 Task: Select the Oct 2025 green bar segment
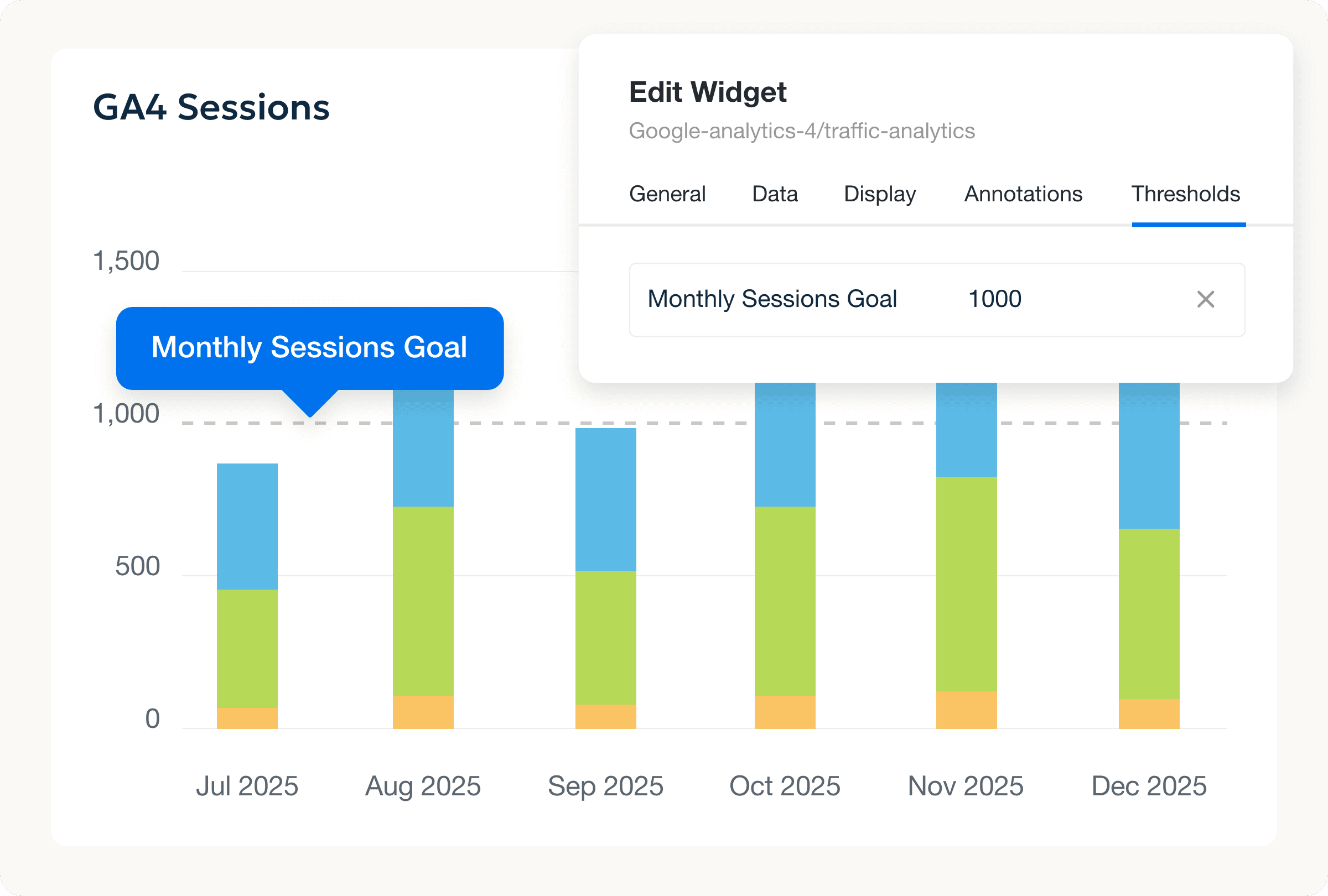(x=785, y=600)
